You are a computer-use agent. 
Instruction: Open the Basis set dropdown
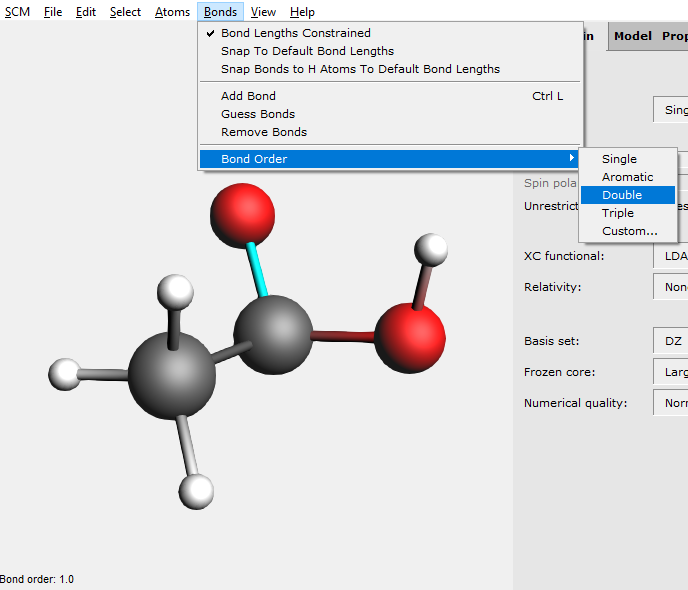[x=670, y=341]
